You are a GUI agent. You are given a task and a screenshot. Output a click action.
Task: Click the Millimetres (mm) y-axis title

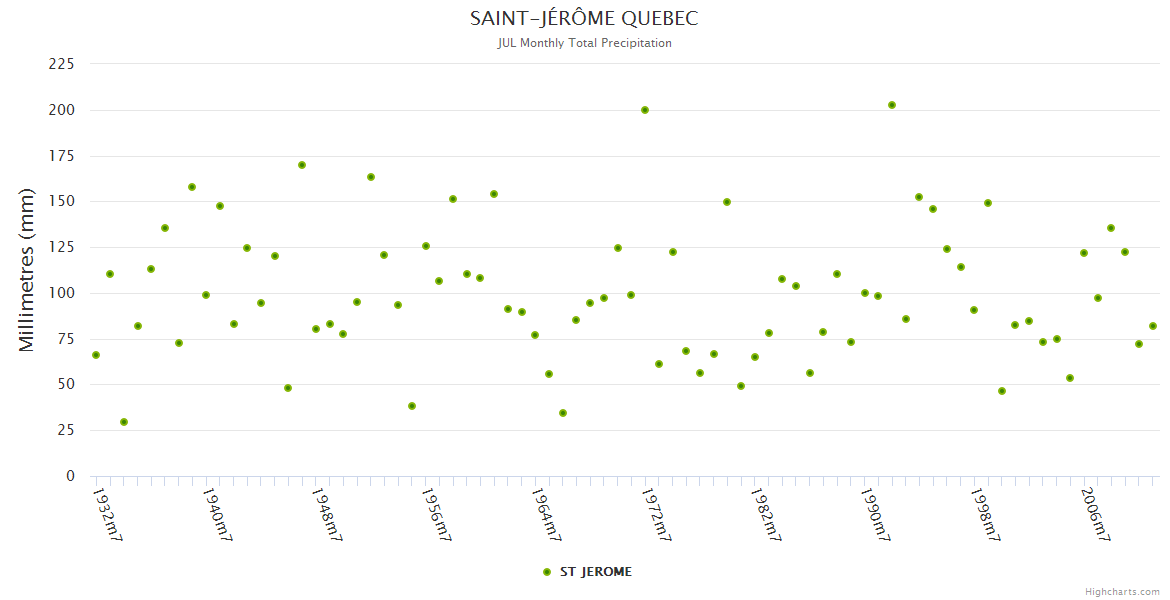click(27, 270)
